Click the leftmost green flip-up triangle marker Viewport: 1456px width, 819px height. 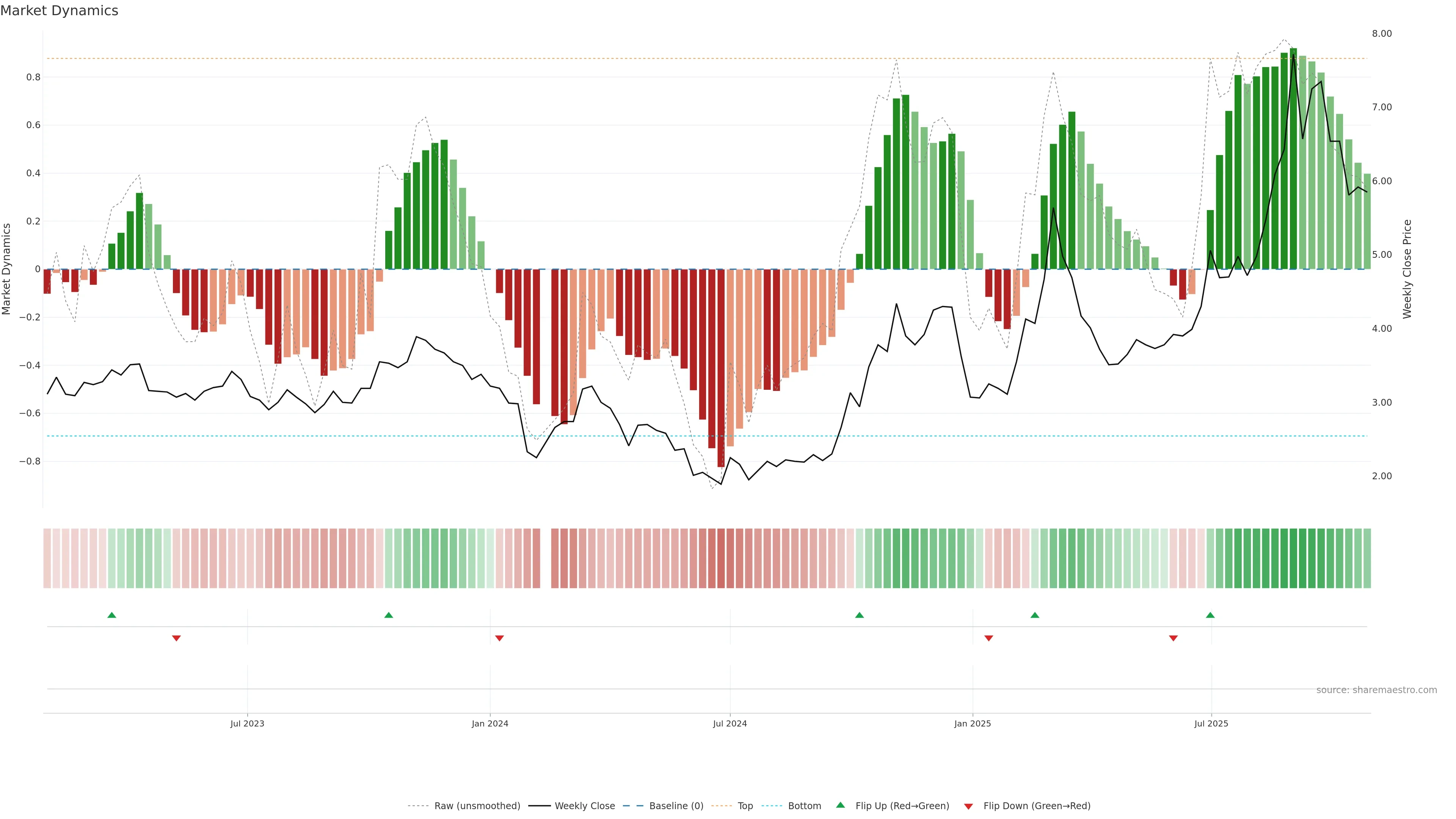pyautogui.click(x=112, y=615)
